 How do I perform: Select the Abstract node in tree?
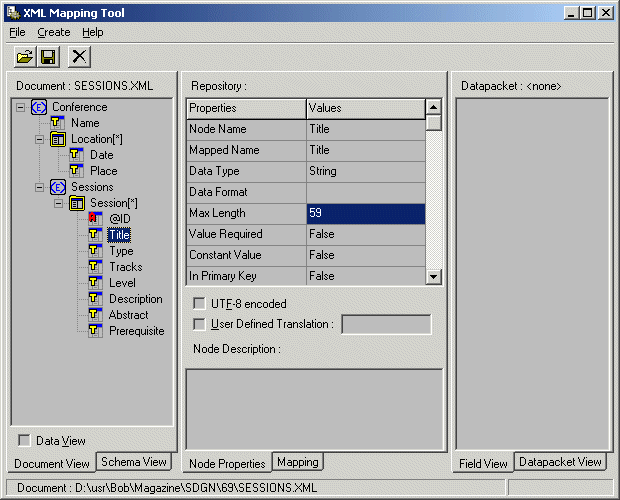point(129,315)
